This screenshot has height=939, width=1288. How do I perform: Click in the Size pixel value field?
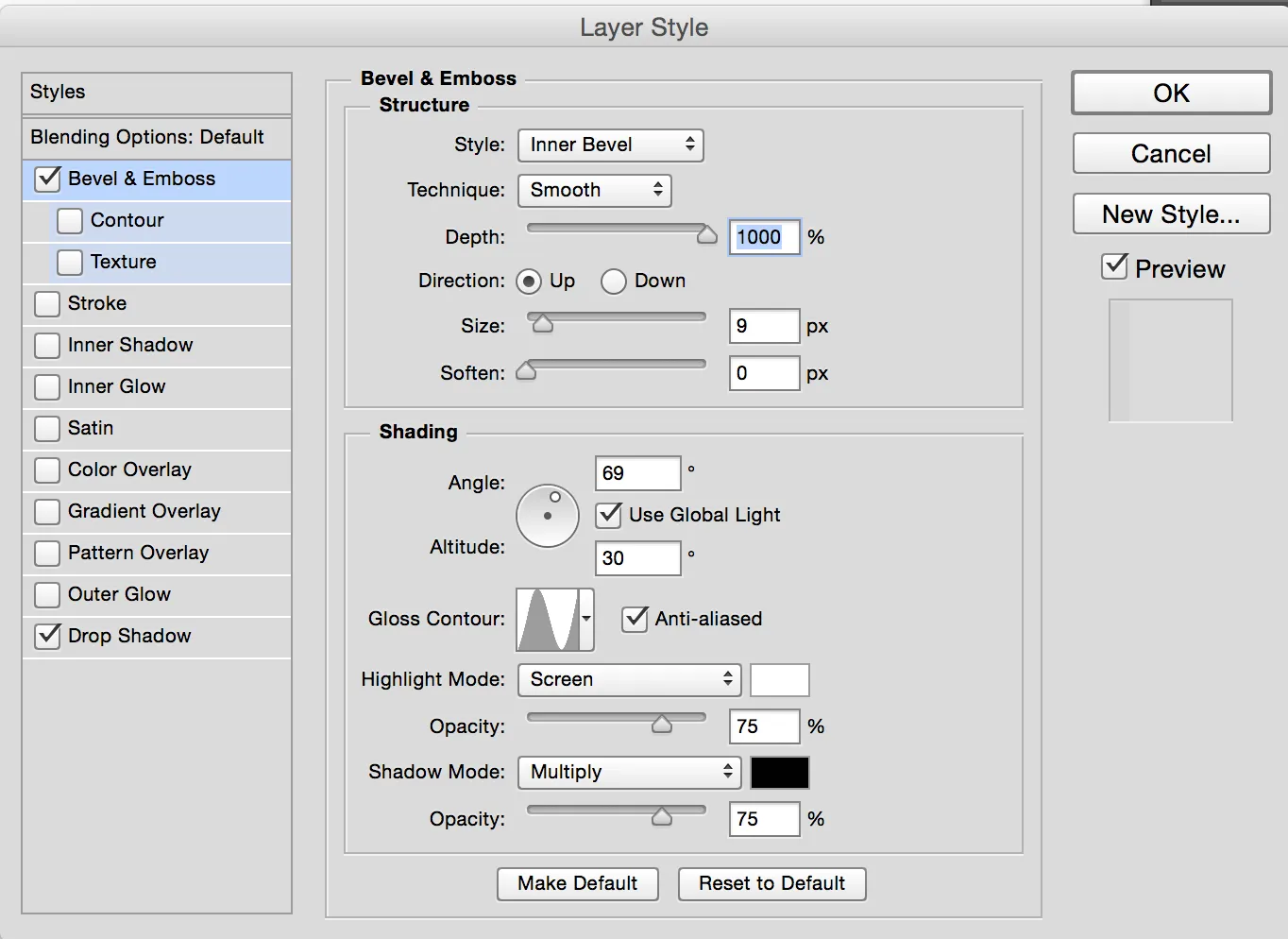[764, 327]
